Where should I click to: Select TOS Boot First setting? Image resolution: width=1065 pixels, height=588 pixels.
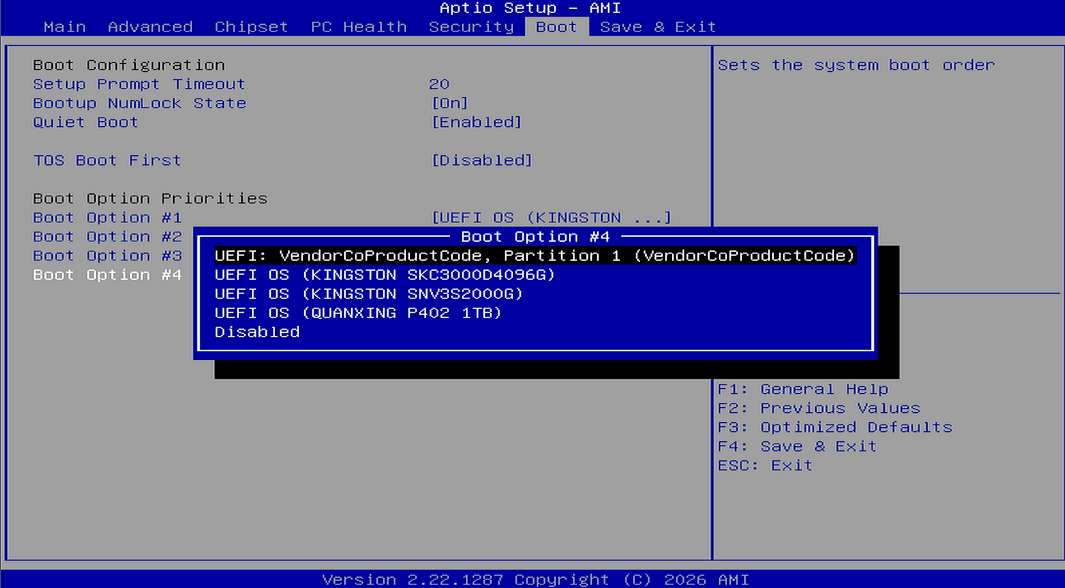(x=107, y=160)
